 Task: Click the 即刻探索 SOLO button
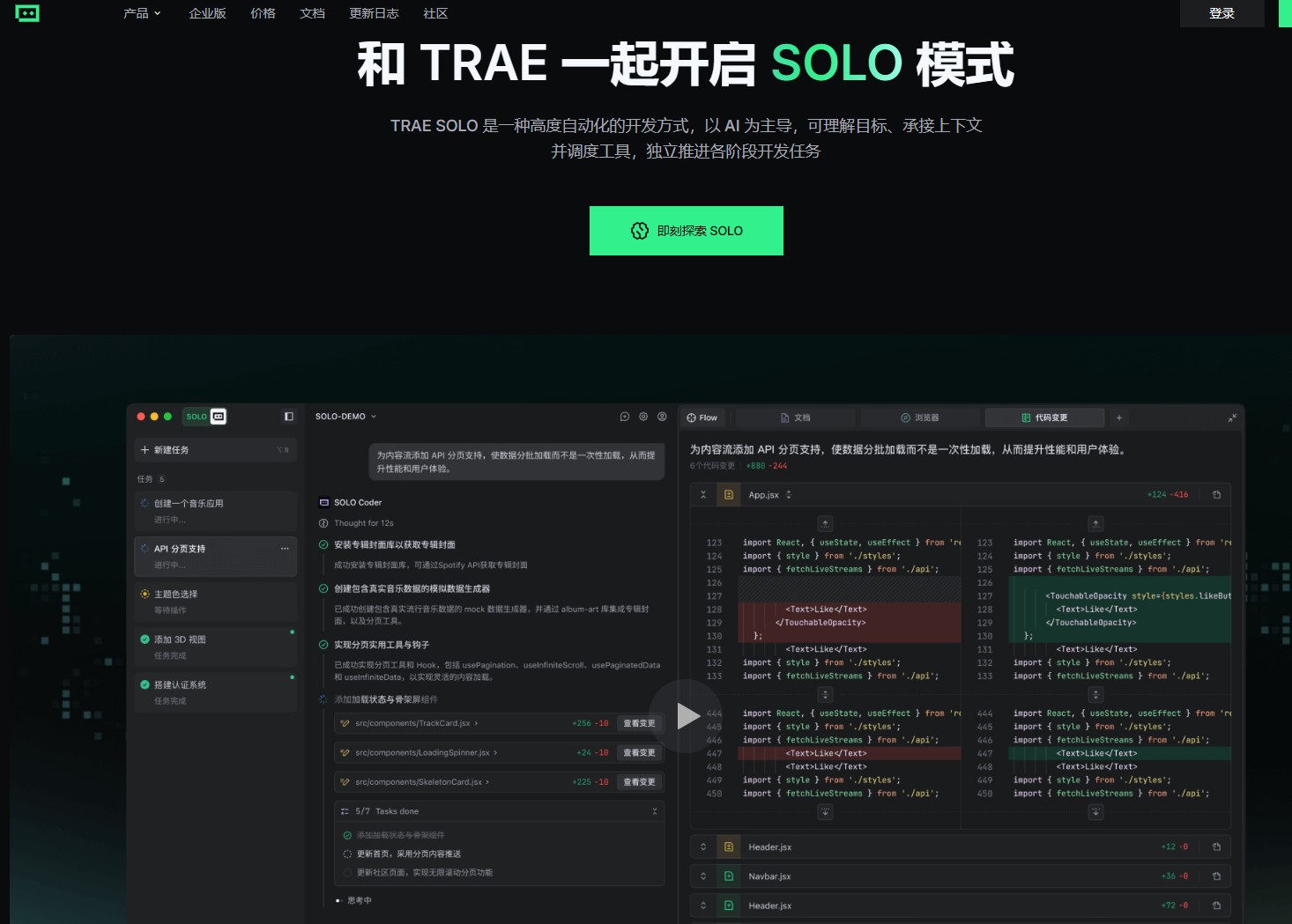[x=687, y=230]
